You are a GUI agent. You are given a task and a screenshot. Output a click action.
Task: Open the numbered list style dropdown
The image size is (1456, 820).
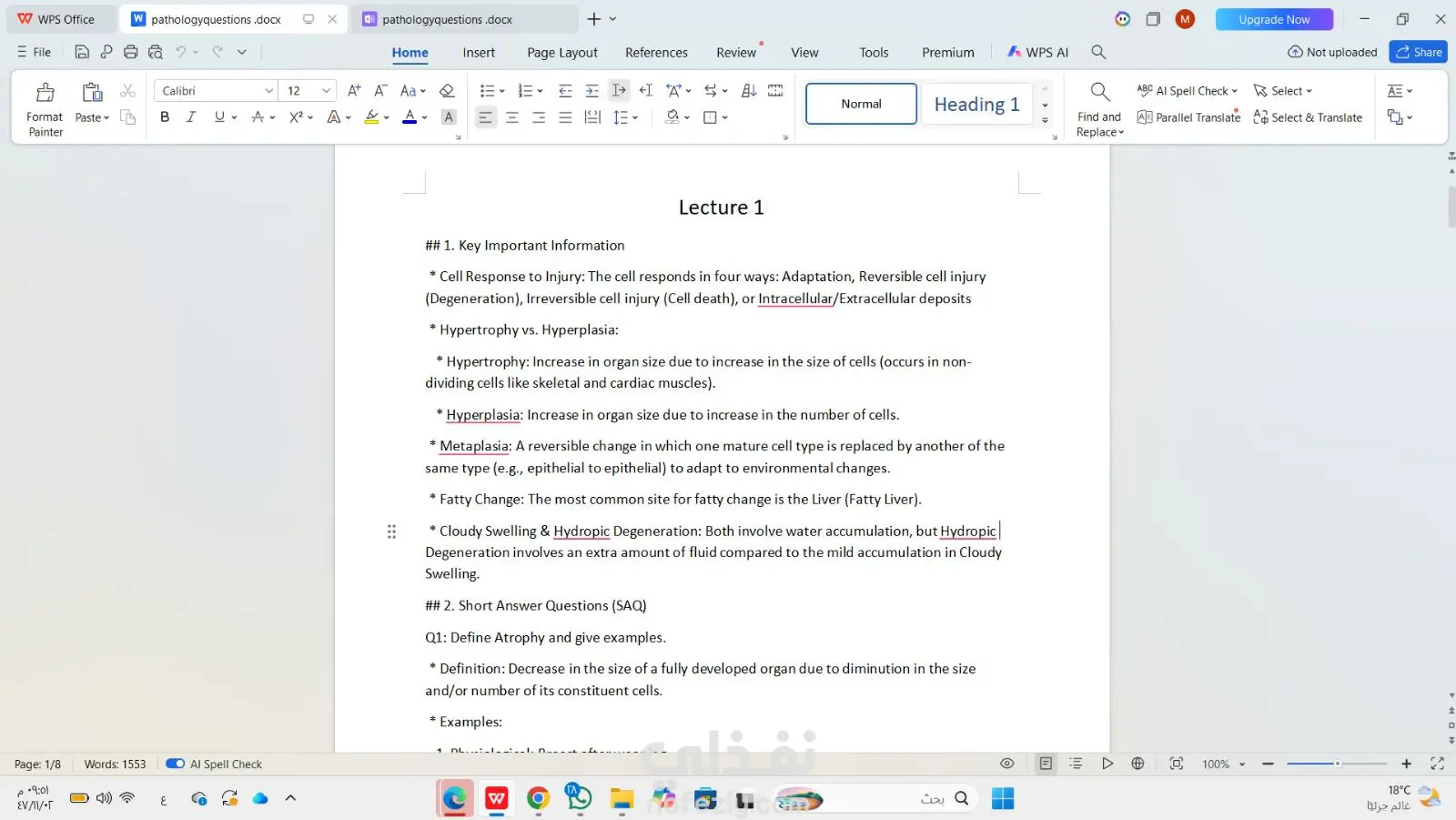pos(540,91)
